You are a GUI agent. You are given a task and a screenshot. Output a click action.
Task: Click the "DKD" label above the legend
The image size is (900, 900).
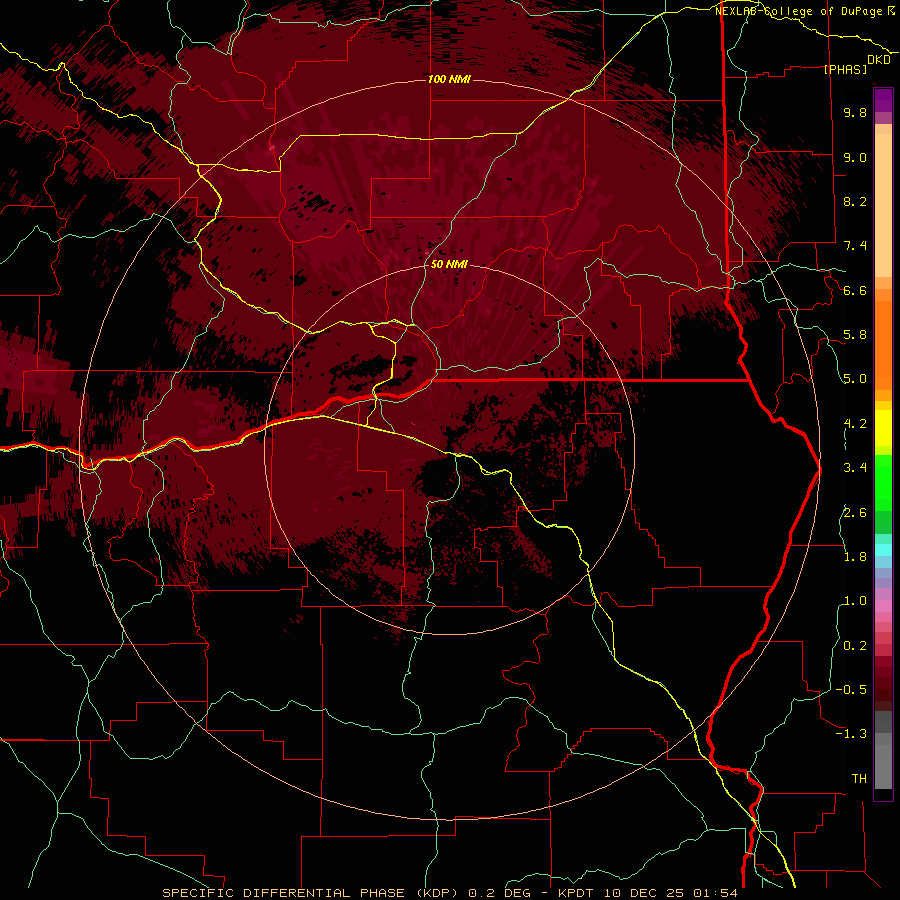[878, 59]
